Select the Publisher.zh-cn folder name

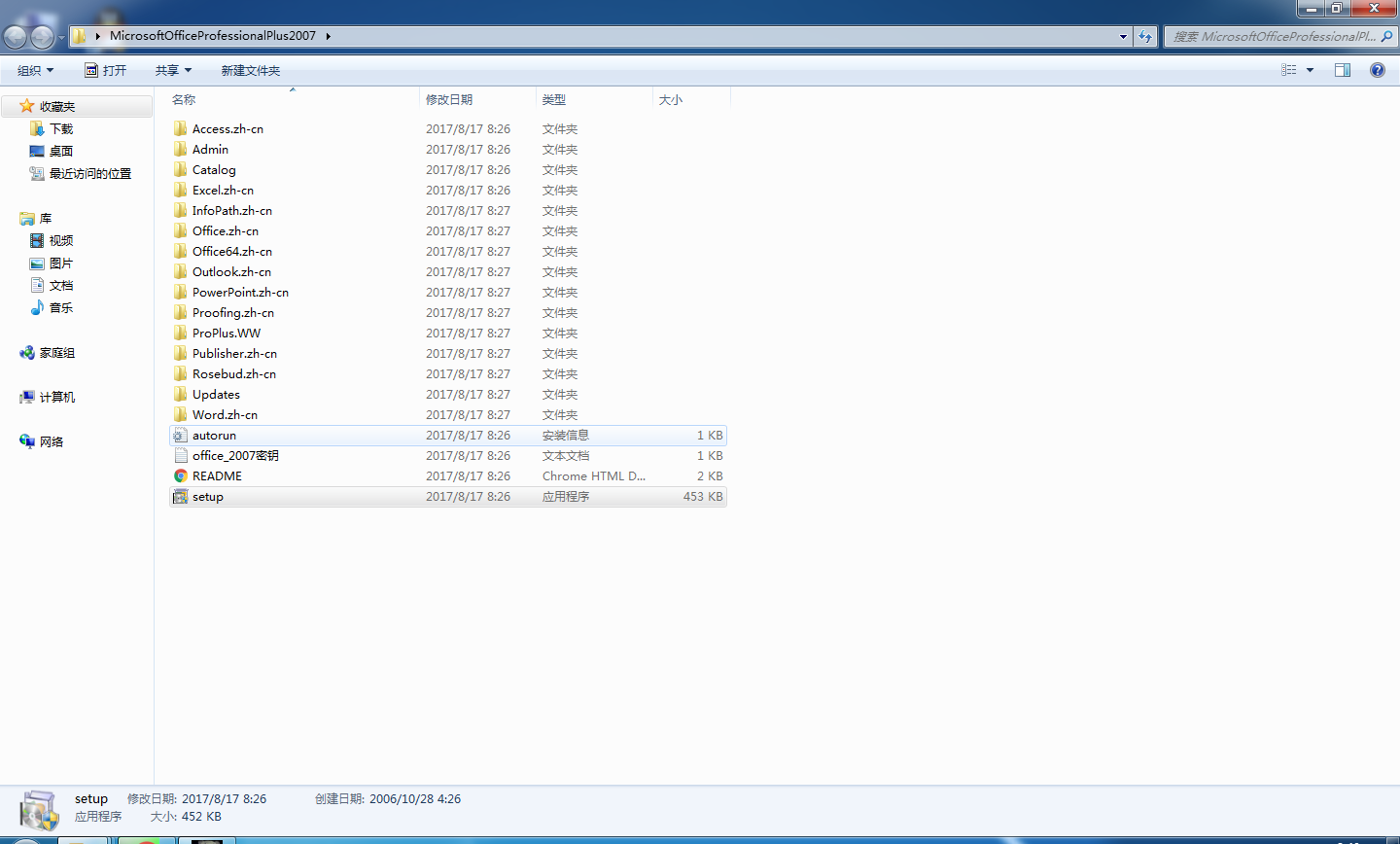(234, 353)
